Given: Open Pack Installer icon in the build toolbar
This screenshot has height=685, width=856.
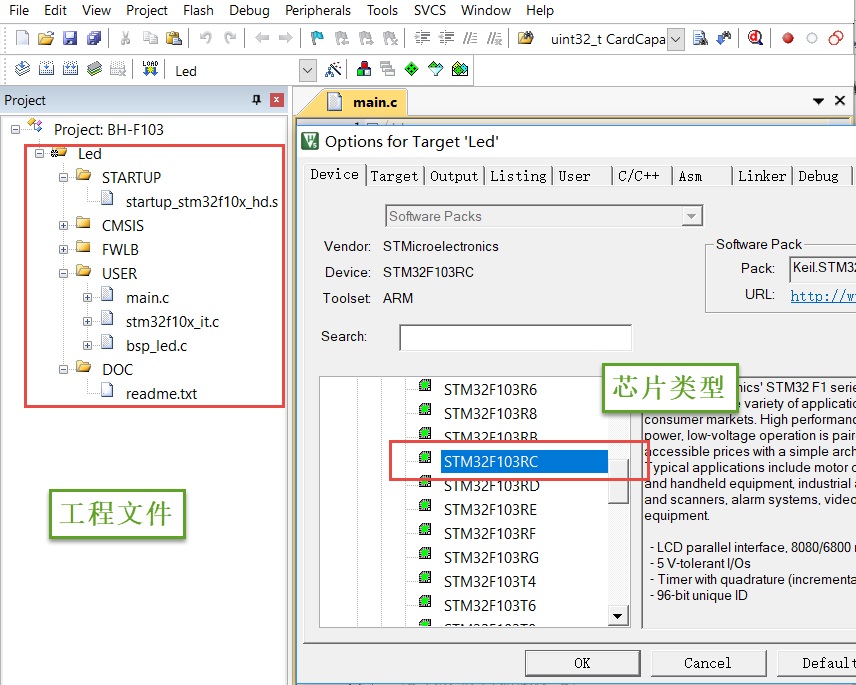Looking at the screenshot, I should 460,69.
